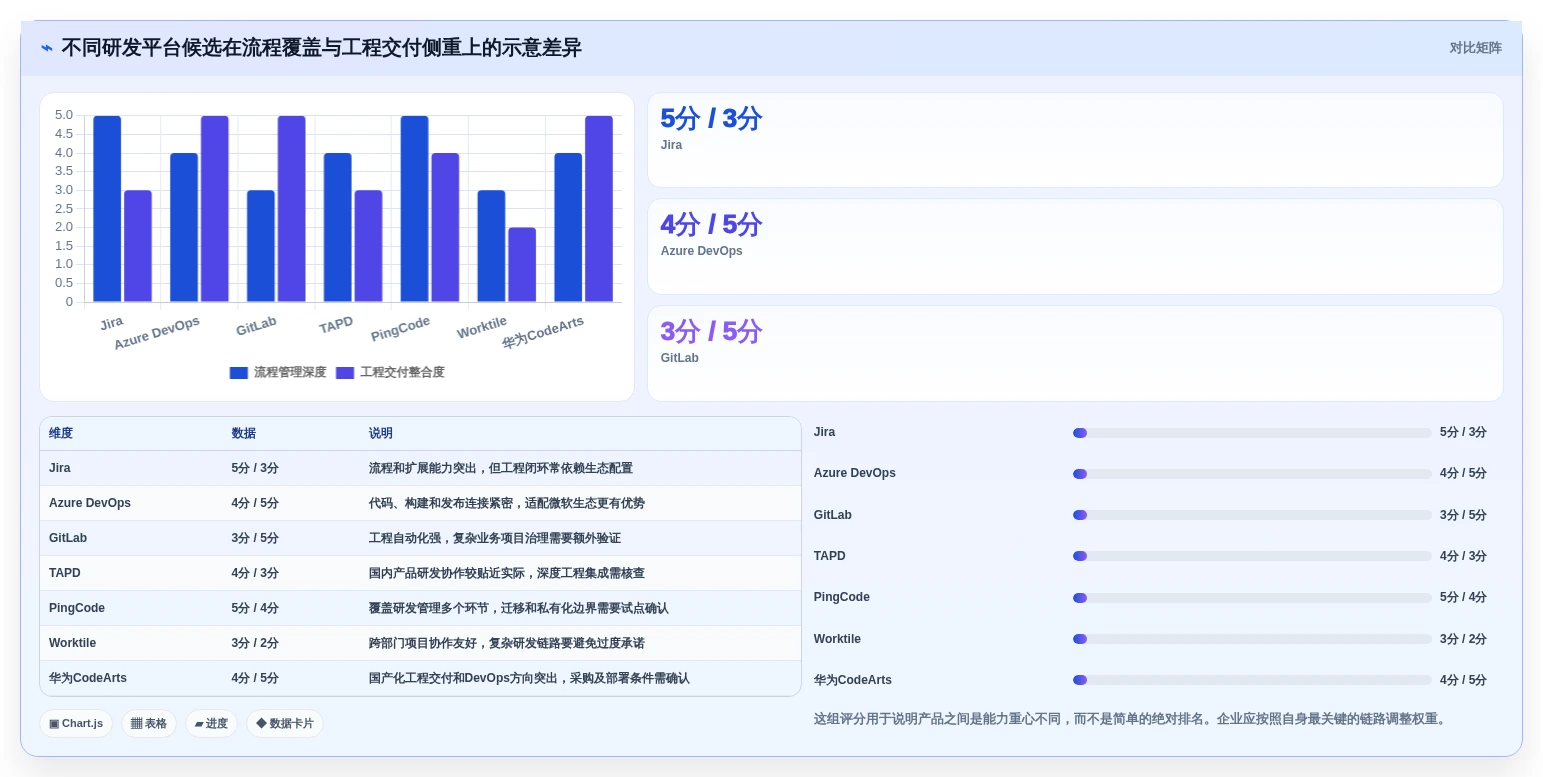The image size is (1543, 777).
Task: Select the GitLab table row name
Action: click(x=68, y=538)
